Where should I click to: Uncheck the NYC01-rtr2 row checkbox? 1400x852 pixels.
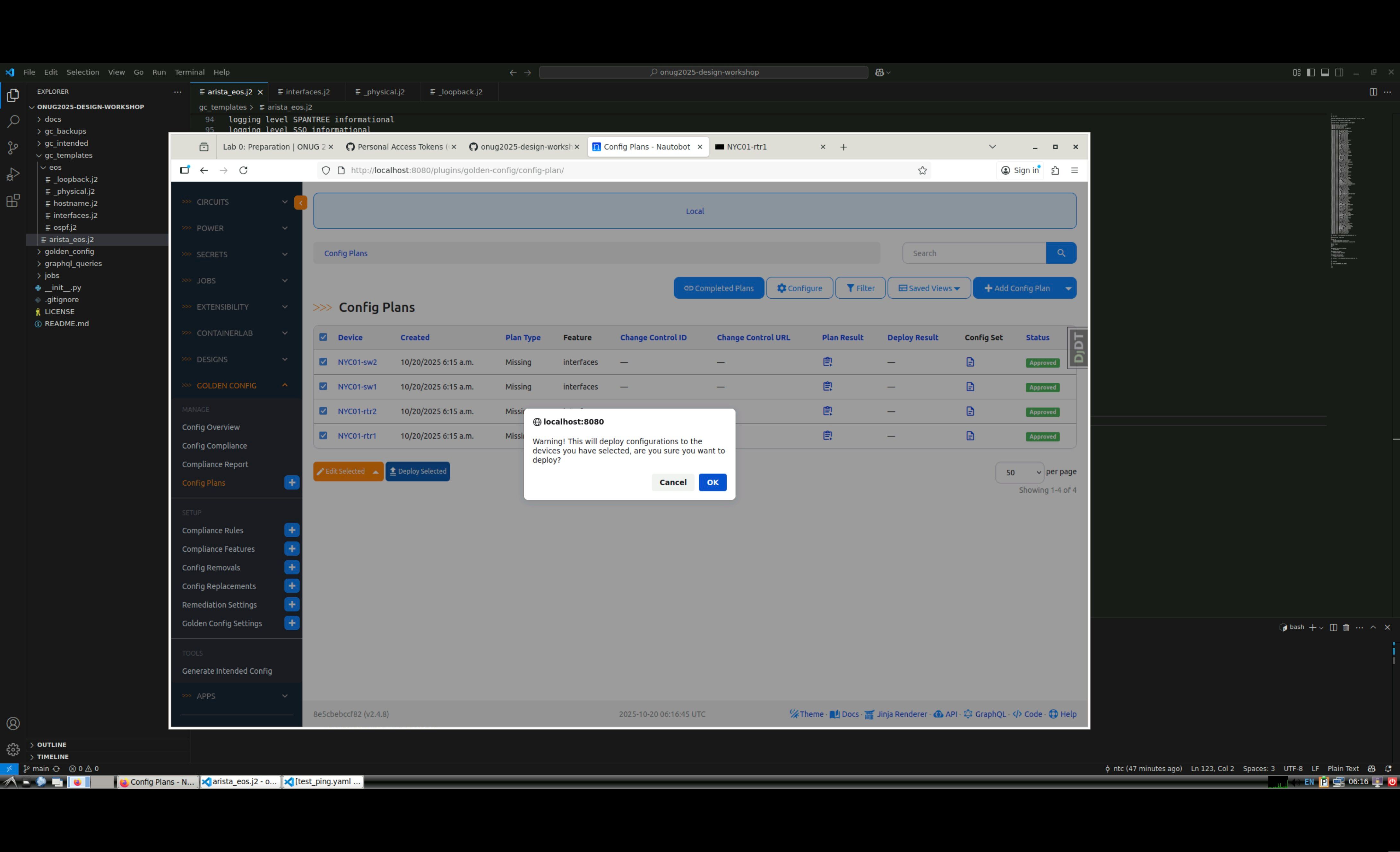tap(323, 411)
